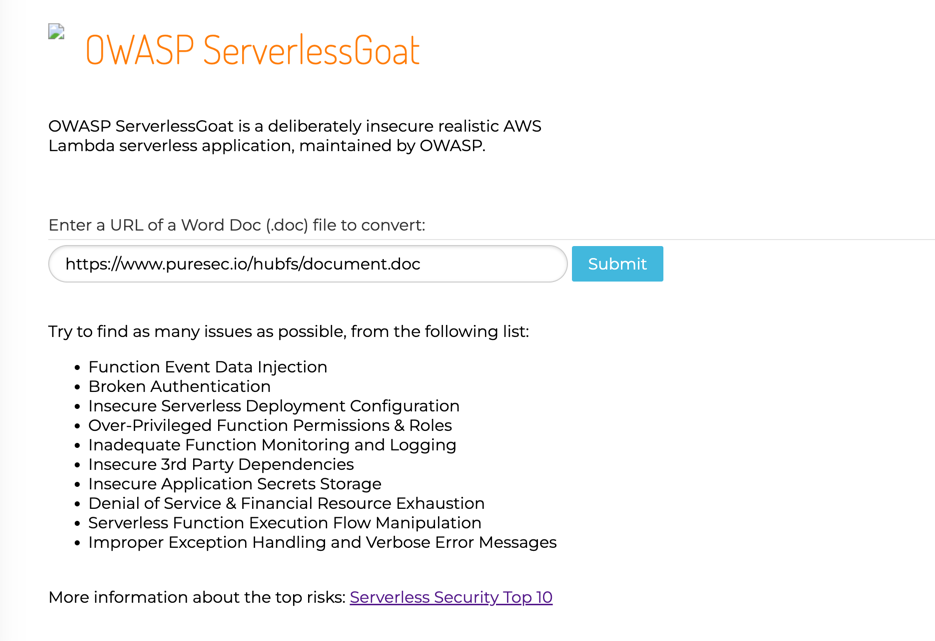Select the URL input field
The image size is (935, 641).
(307, 263)
